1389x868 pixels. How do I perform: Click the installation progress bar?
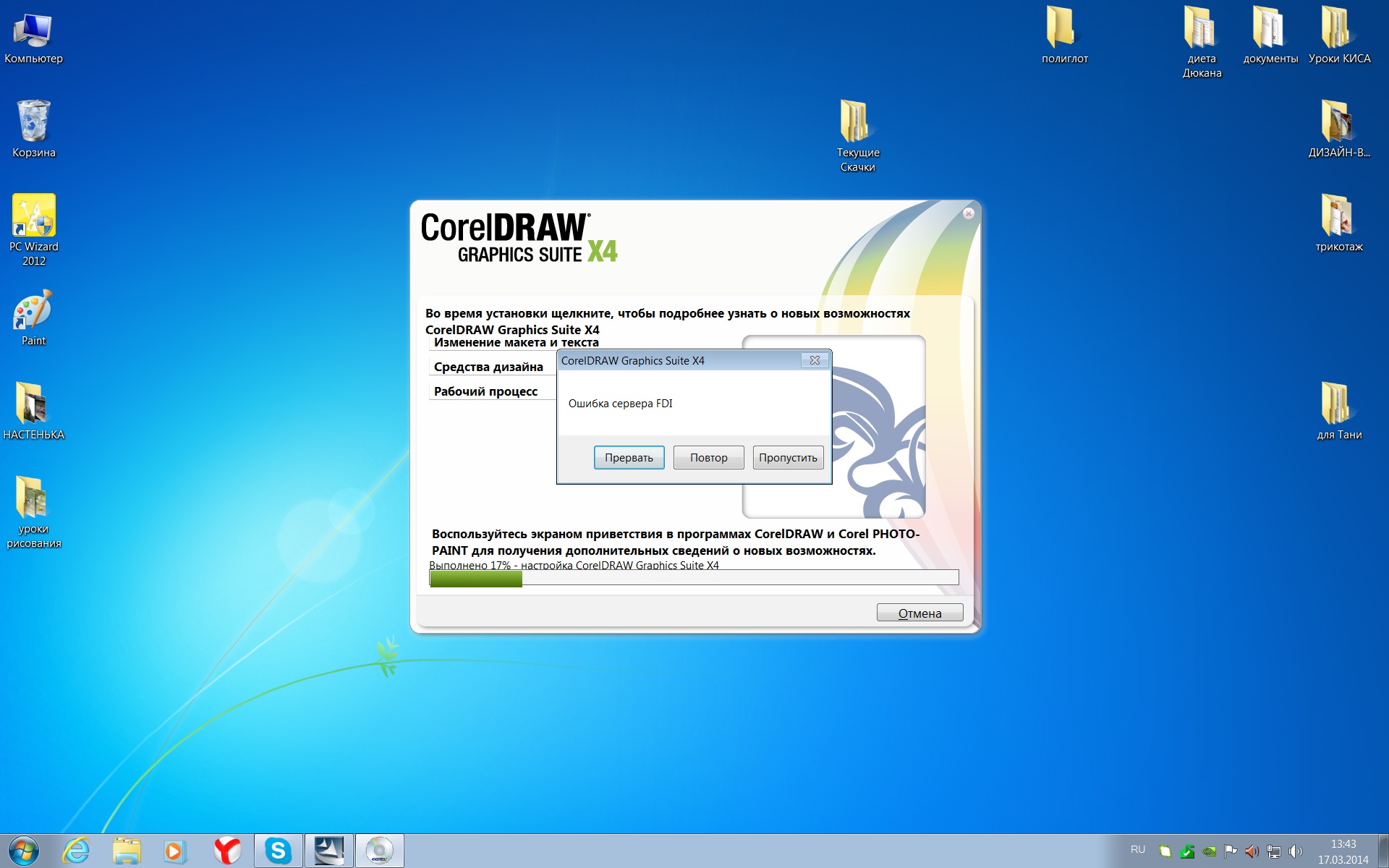[694, 577]
